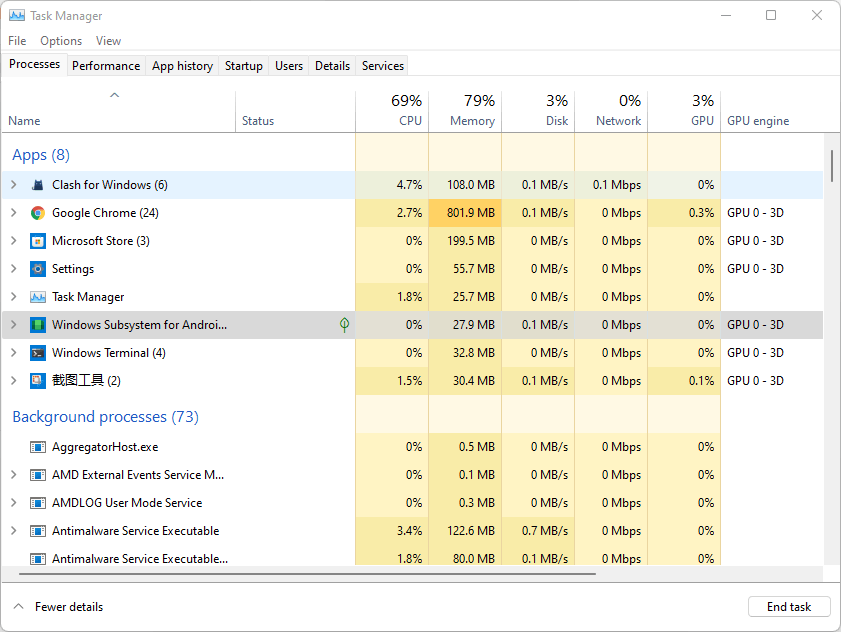Click the Antimalware Service Executable 122.6 MB icon

pos(38,531)
